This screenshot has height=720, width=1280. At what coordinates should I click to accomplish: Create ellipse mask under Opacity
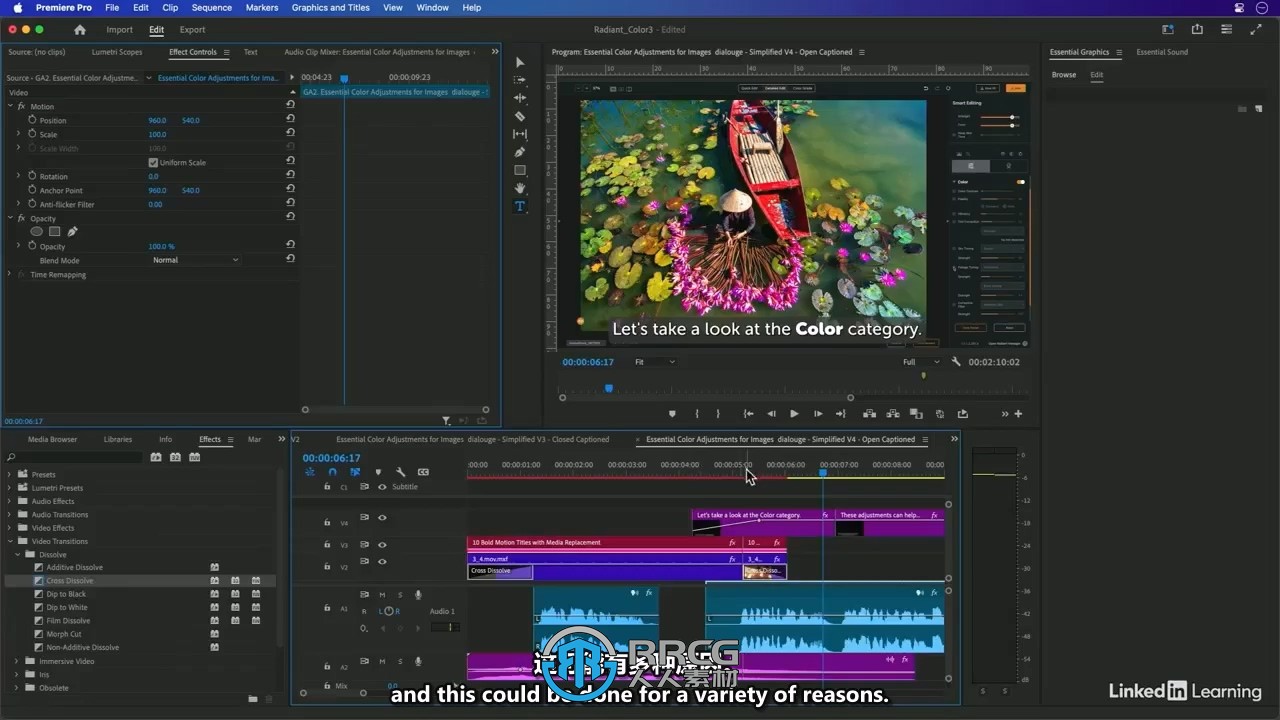(x=37, y=231)
